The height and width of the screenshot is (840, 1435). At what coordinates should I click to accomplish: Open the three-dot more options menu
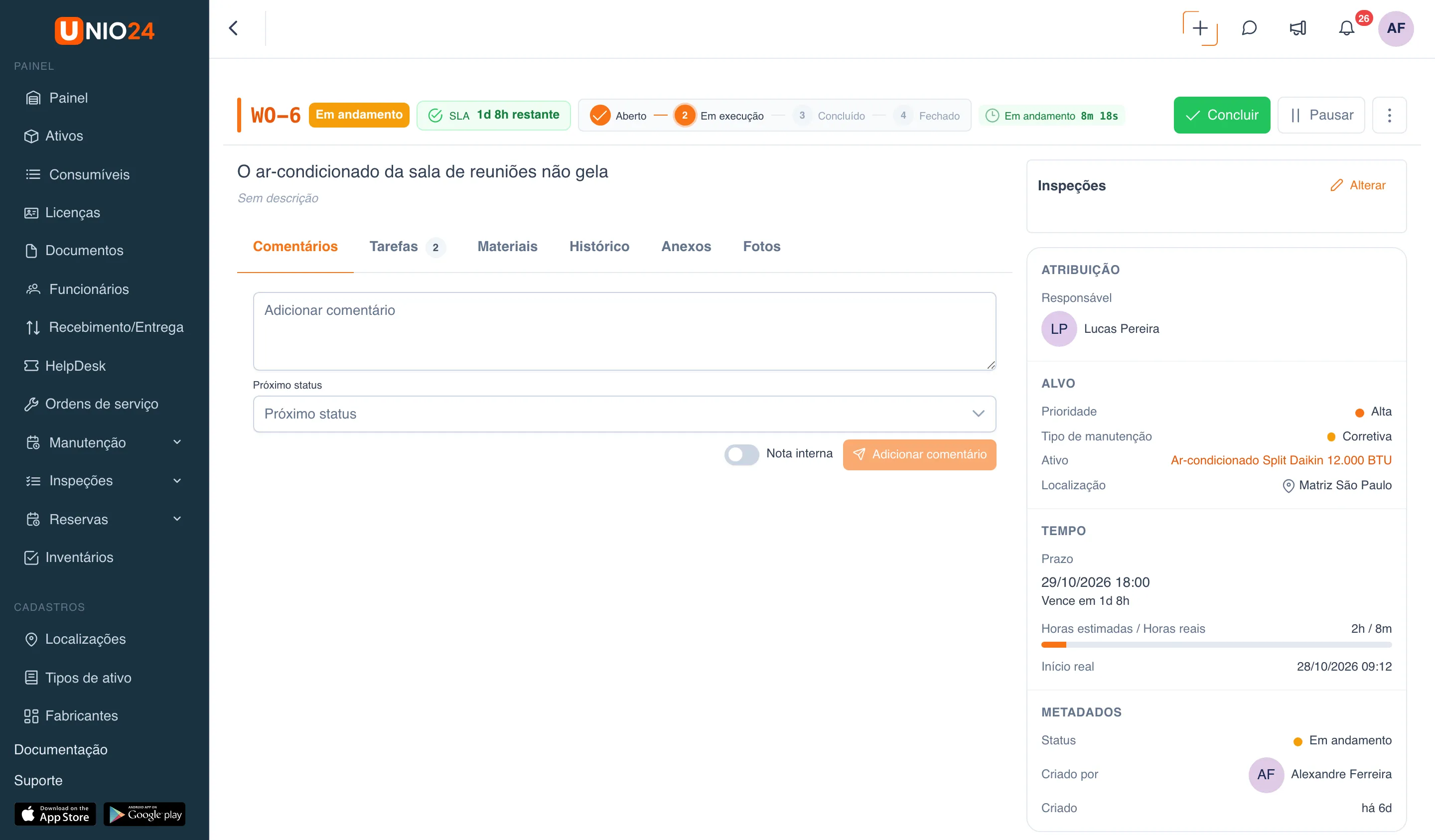[1389, 115]
